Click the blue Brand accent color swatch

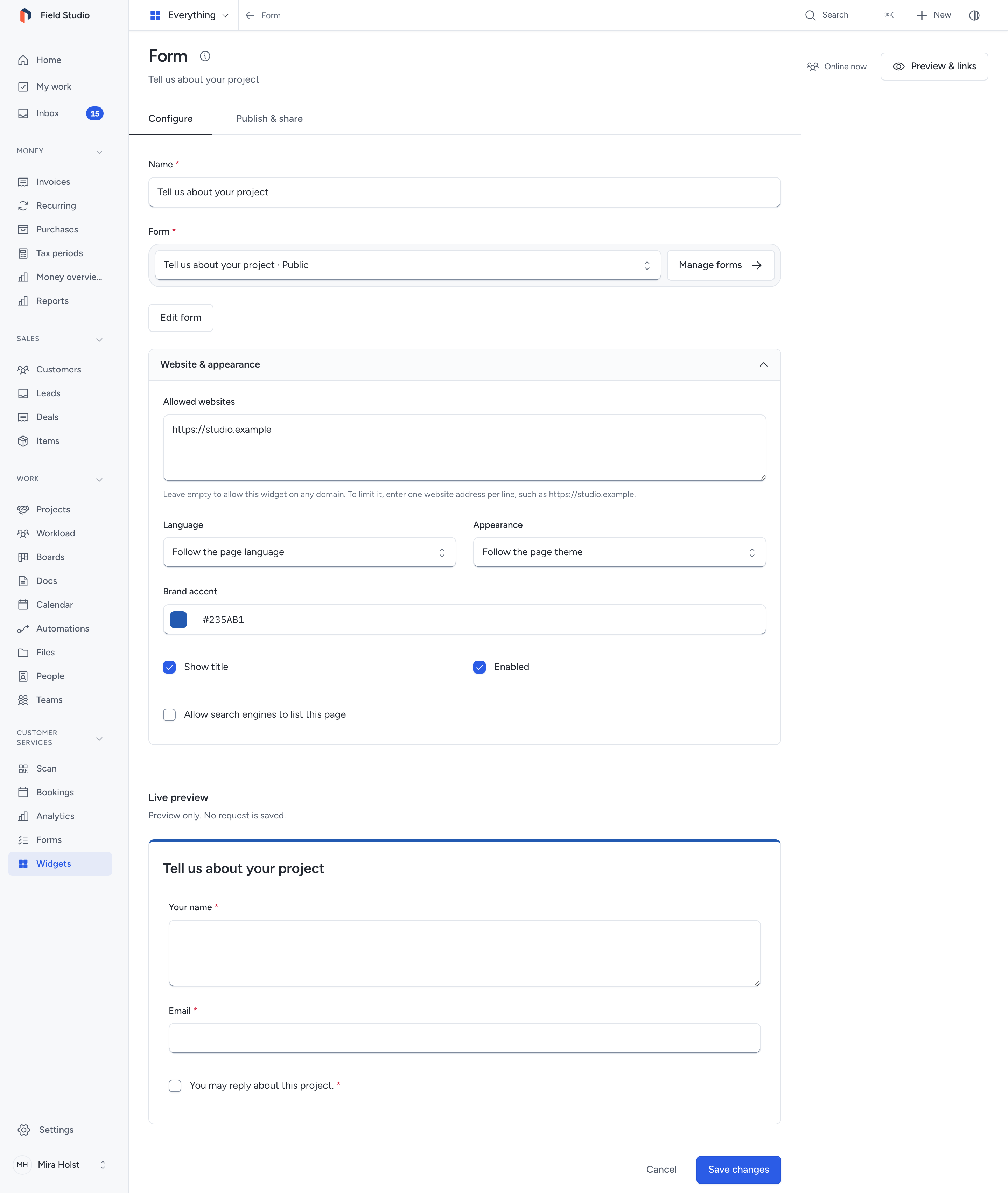(x=178, y=620)
